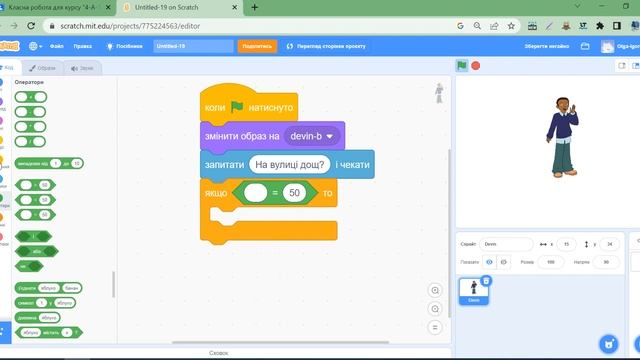Image resolution: width=640 pixels, height=360 pixels.
Task: Click the 'або' operator block in palette
Action: click(37, 251)
